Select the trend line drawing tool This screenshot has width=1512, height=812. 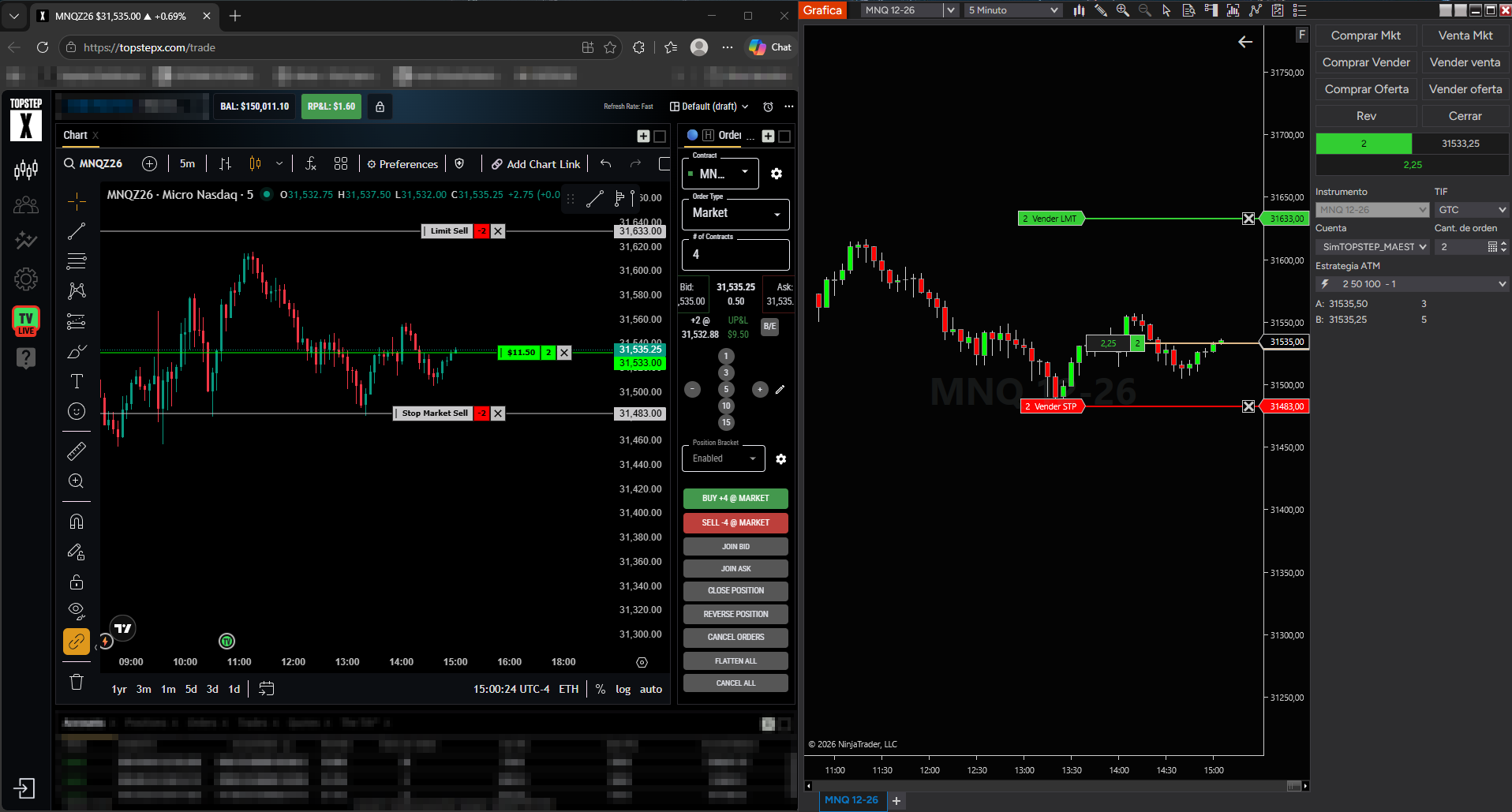click(77, 231)
